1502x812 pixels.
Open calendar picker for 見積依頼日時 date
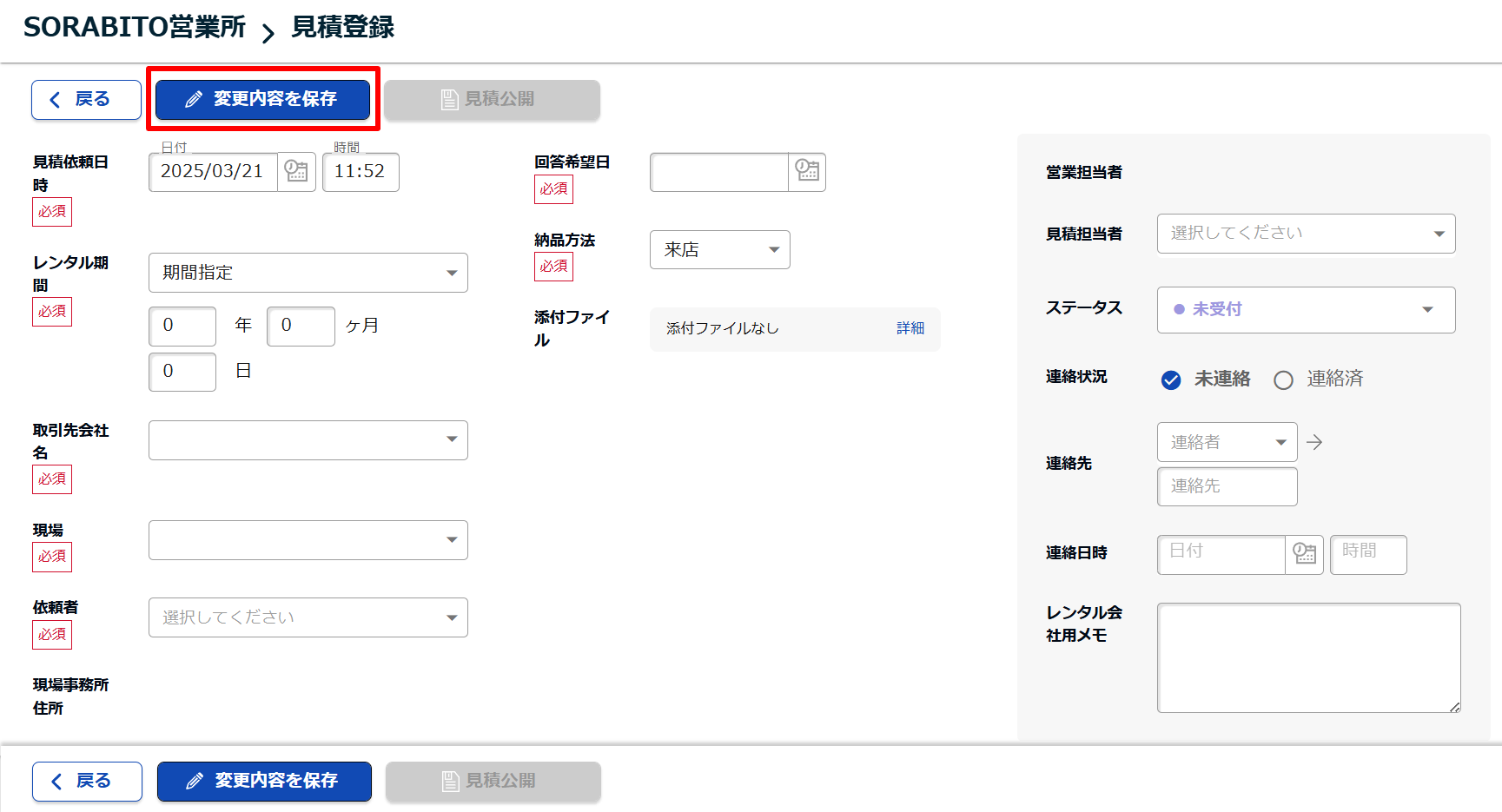point(296,171)
